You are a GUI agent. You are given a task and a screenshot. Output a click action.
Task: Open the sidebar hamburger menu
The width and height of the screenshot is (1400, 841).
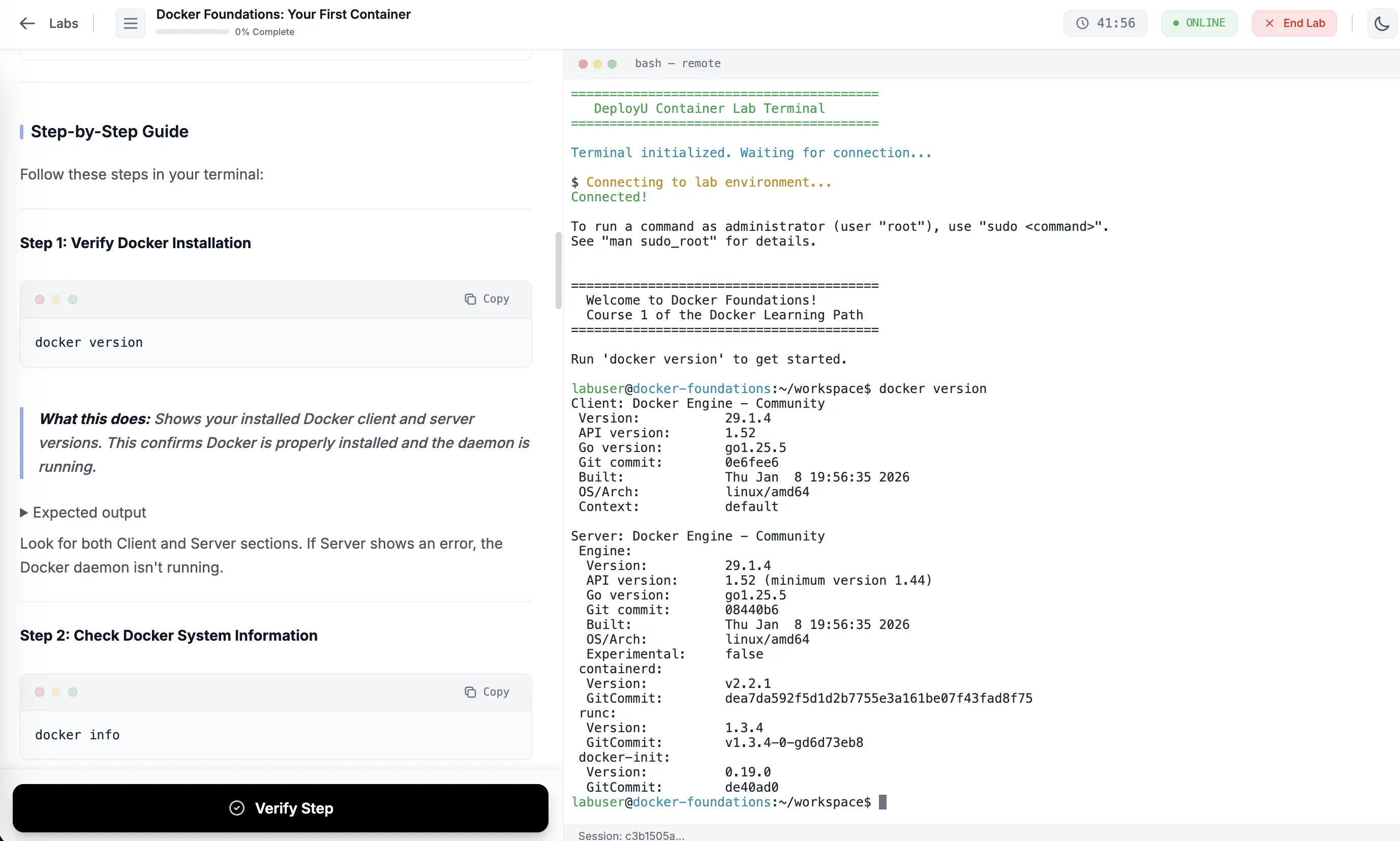[130, 23]
